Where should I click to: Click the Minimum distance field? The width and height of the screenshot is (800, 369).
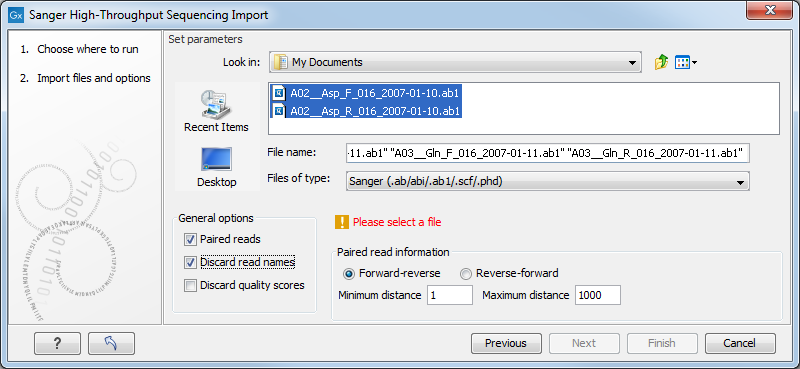(x=450, y=295)
